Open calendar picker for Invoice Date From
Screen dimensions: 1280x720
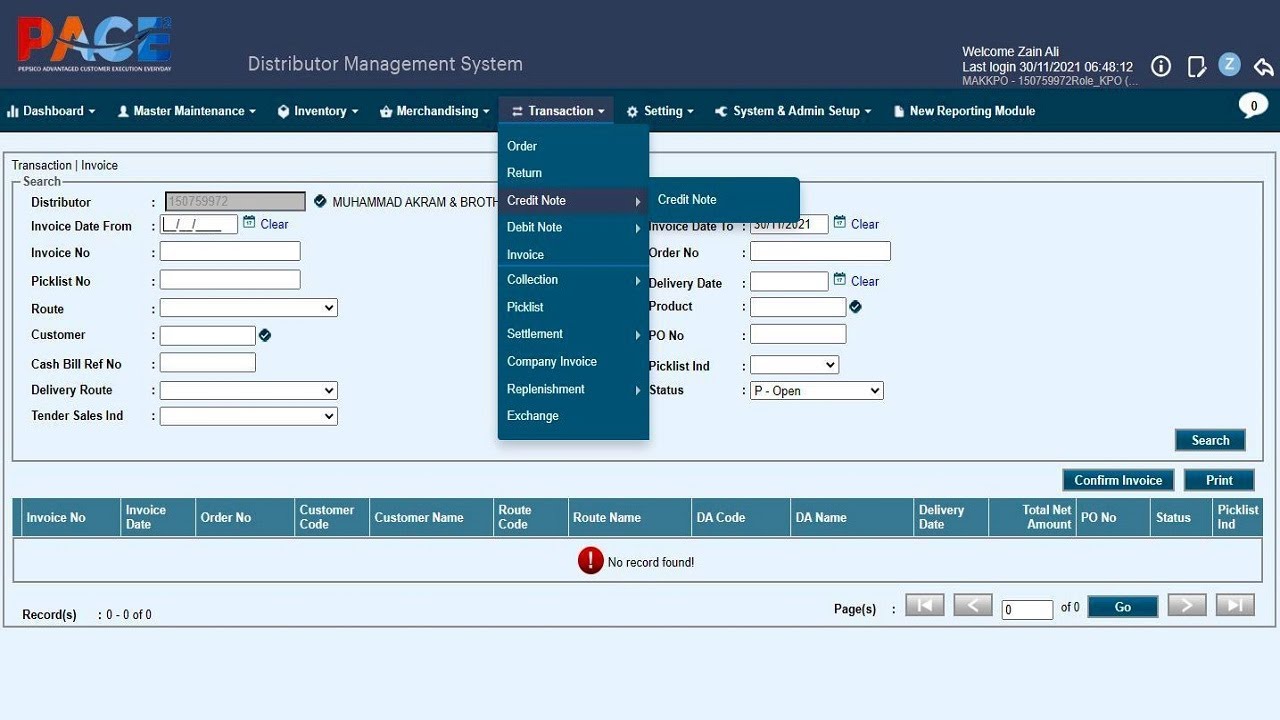point(249,223)
